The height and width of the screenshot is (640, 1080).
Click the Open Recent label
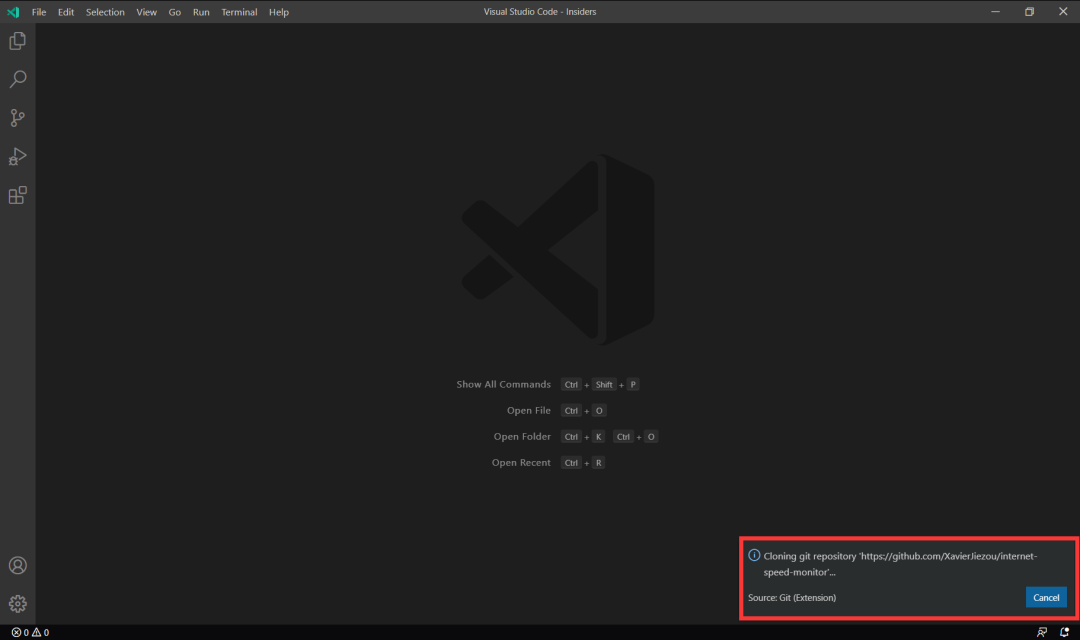point(521,463)
